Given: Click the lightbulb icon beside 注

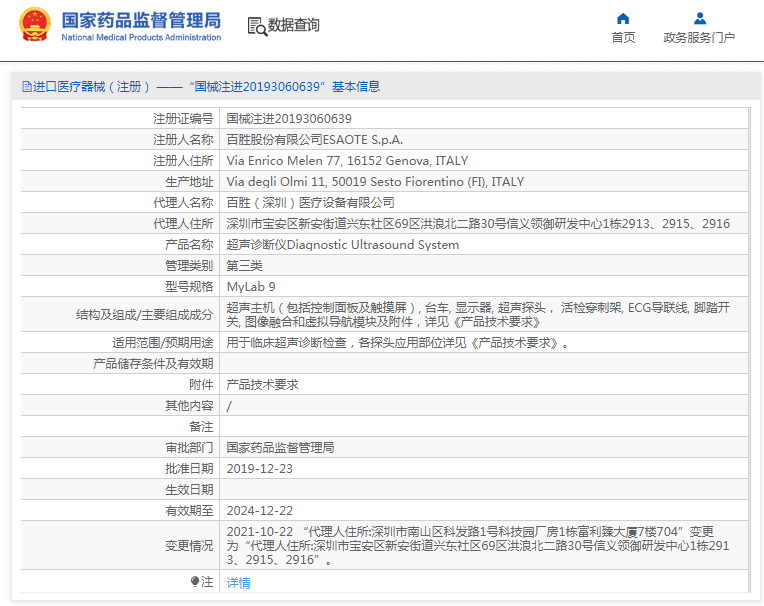Looking at the screenshot, I should pyautogui.click(x=195, y=581).
